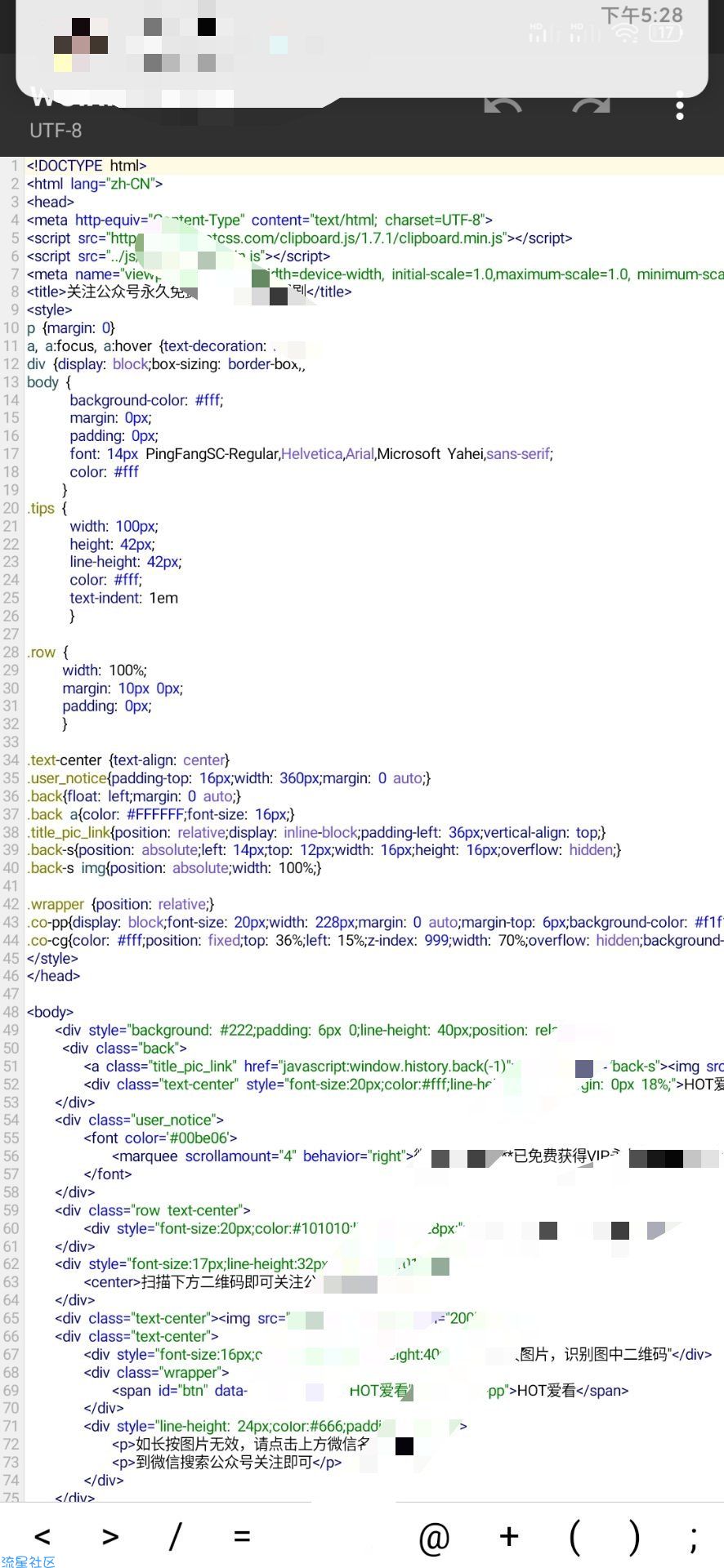
Task: Click '.back{float: left;margin: 0 auto;}' line
Action: click(x=134, y=795)
